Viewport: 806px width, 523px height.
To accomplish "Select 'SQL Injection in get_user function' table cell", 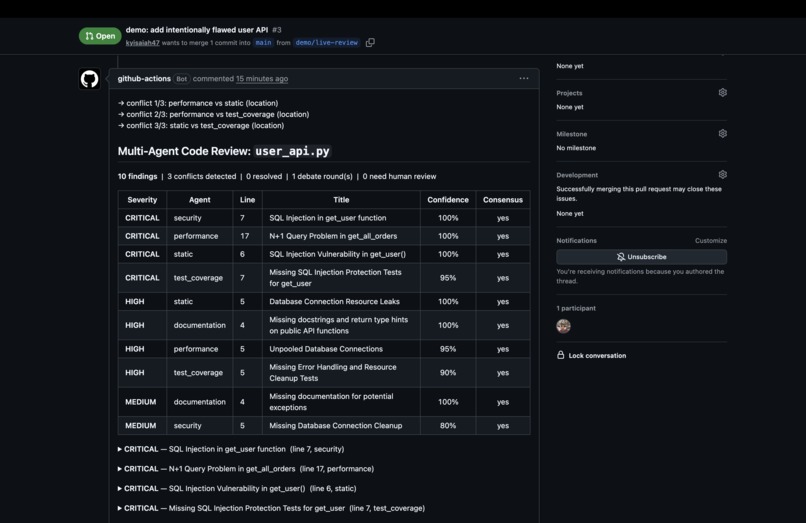I will (x=341, y=218).
